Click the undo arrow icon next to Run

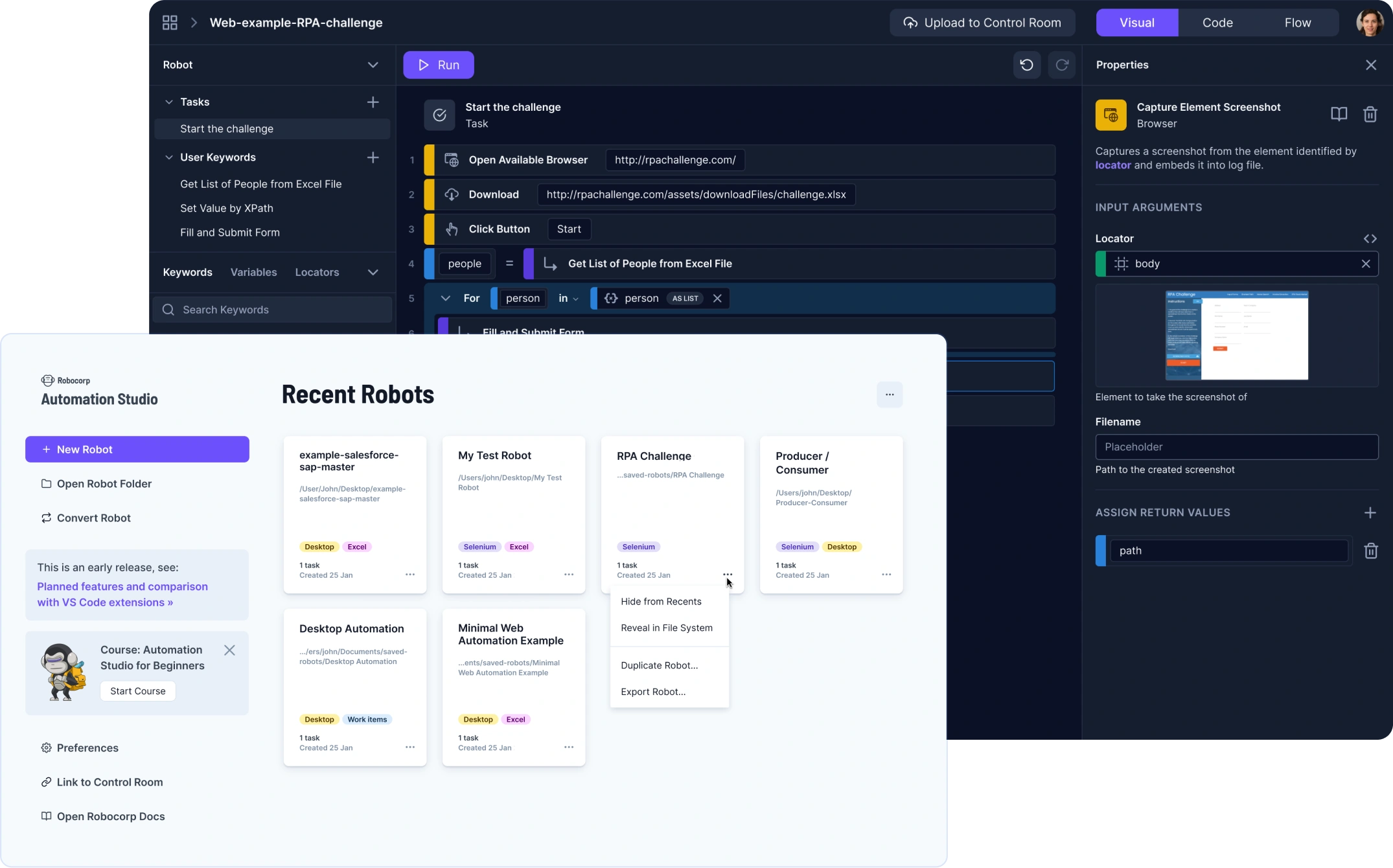pos(1026,65)
